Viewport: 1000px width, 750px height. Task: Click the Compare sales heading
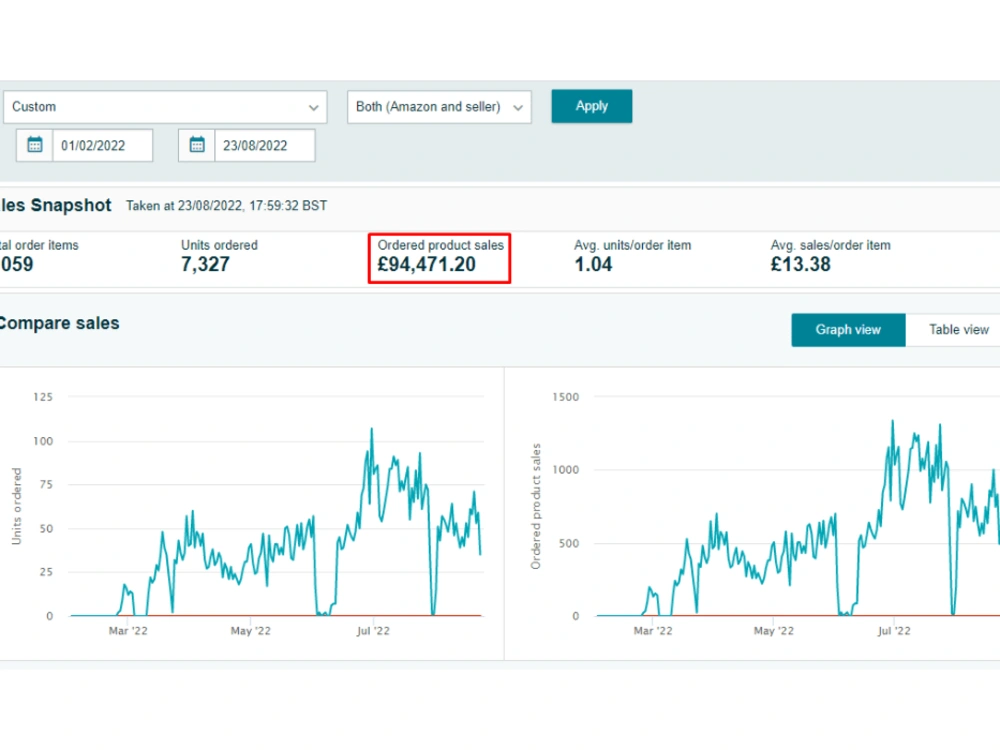click(x=59, y=323)
